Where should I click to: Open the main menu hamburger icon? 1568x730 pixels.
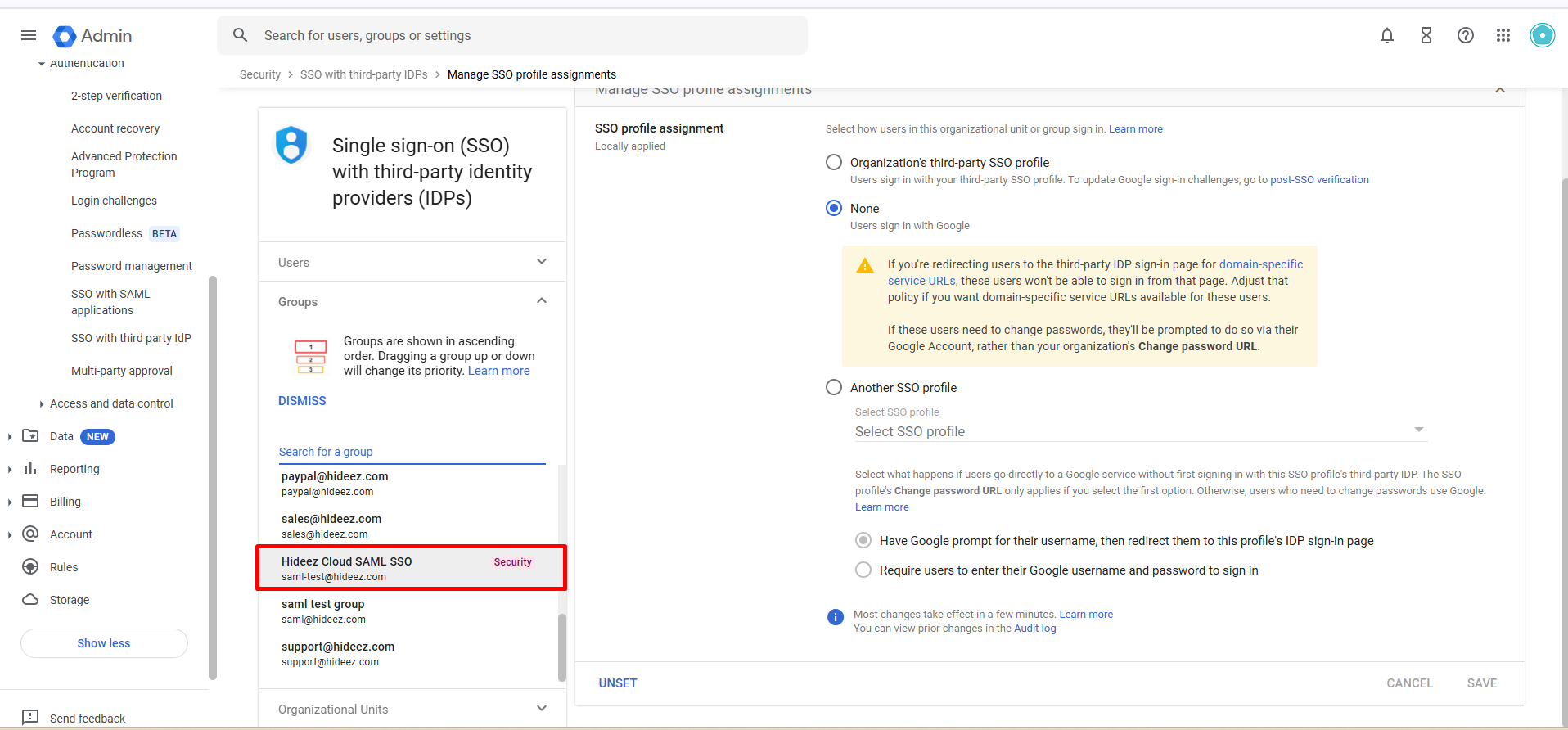[x=29, y=35]
